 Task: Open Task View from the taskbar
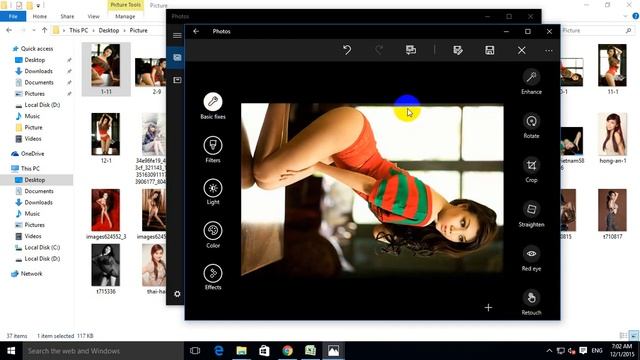[x=195, y=351]
